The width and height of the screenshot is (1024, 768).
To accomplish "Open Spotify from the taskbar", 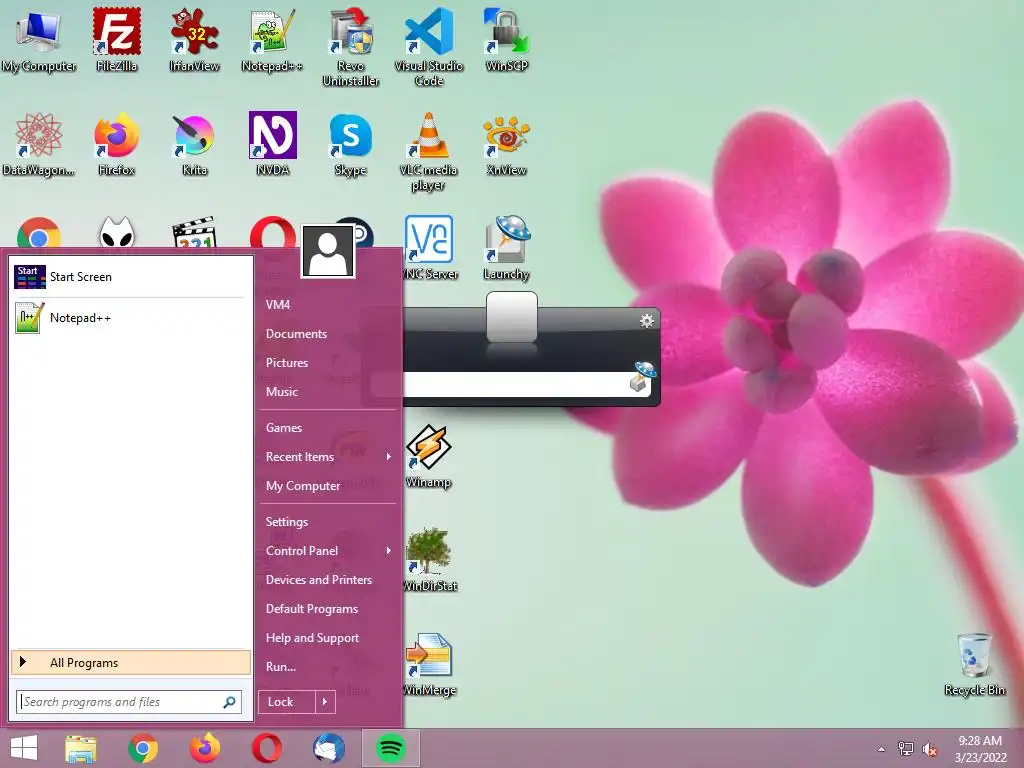I will click(x=391, y=748).
